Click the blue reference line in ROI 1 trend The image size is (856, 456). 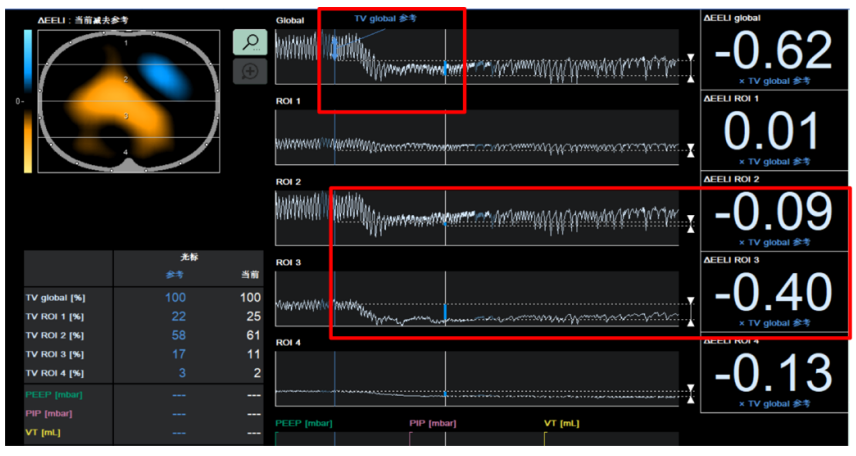click(x=335, y=137)
